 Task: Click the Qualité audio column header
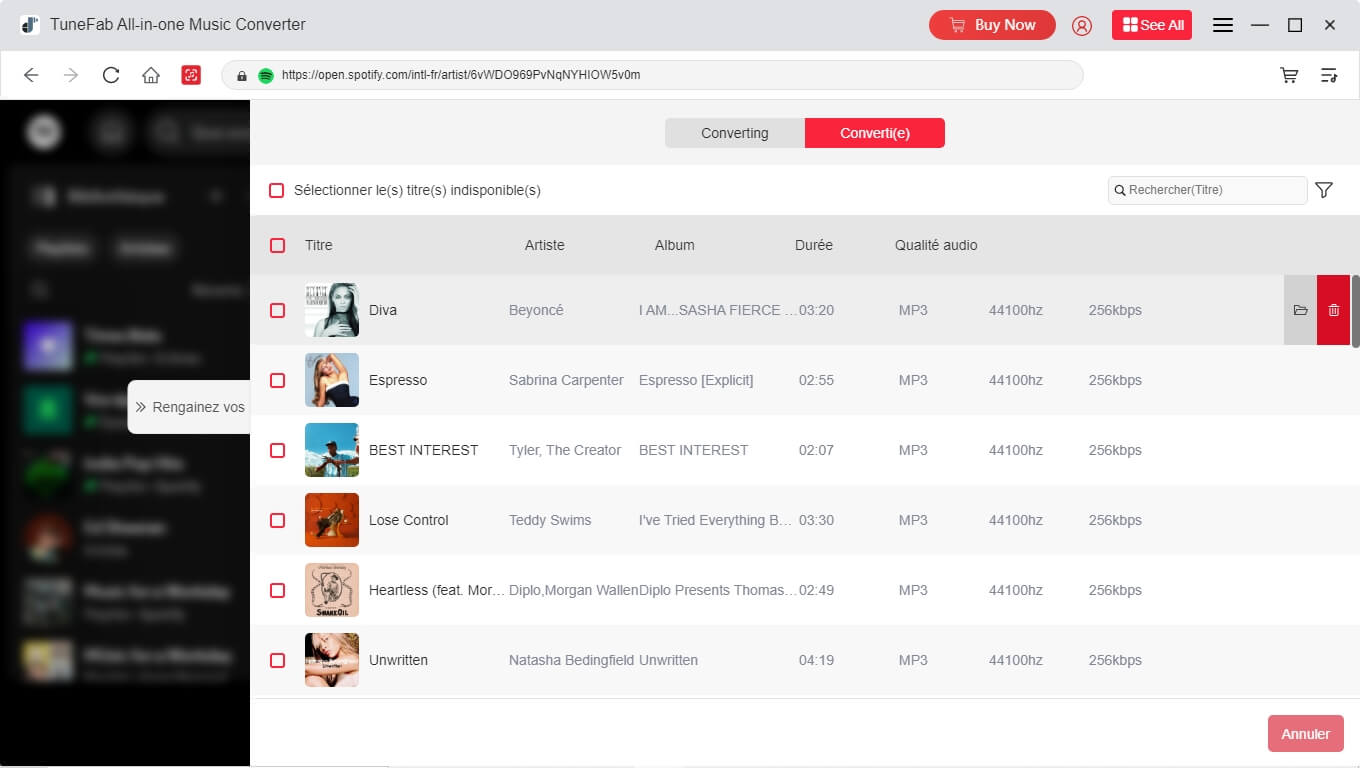(x=936, y=245)
